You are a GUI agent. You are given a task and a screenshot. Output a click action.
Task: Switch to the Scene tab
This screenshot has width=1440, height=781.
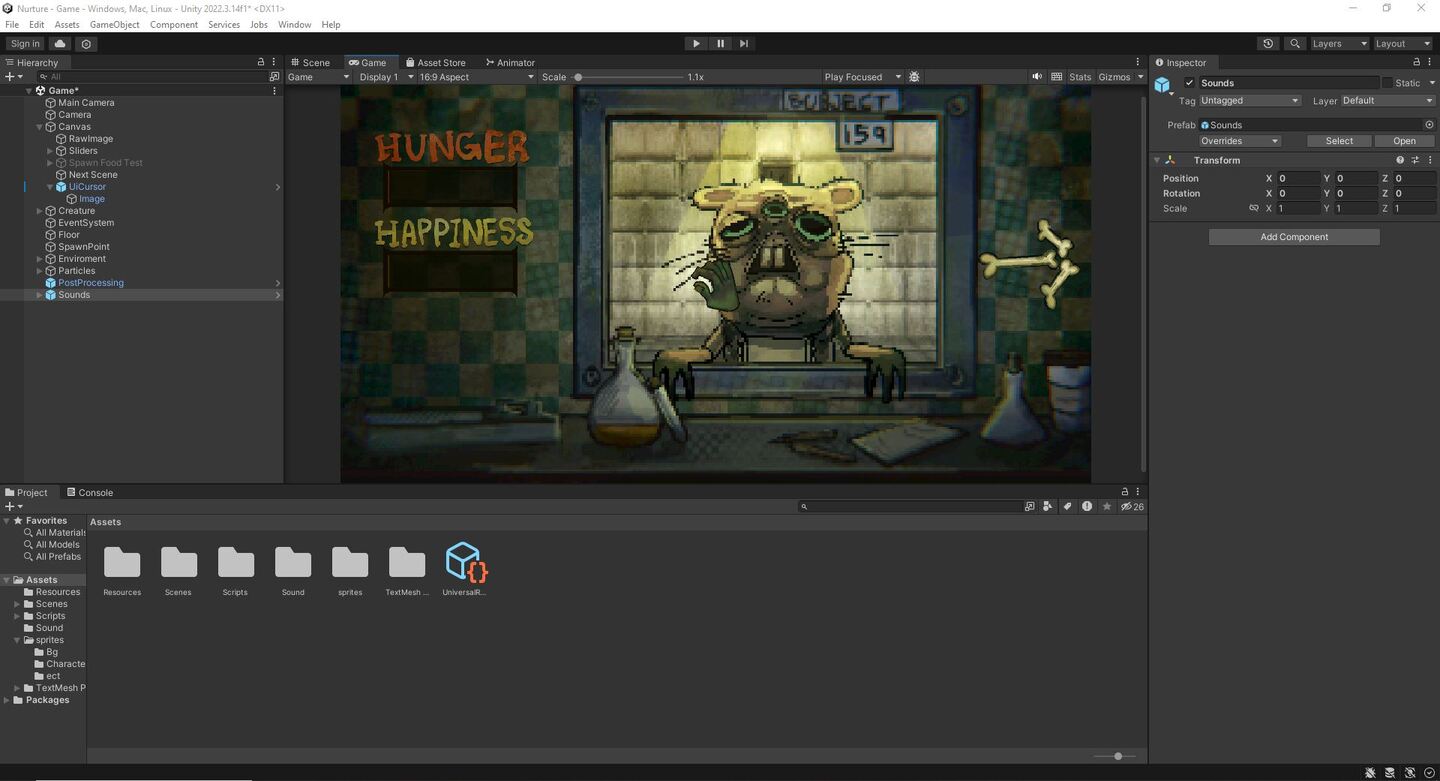pyautogui.click(x=310, y=62)
